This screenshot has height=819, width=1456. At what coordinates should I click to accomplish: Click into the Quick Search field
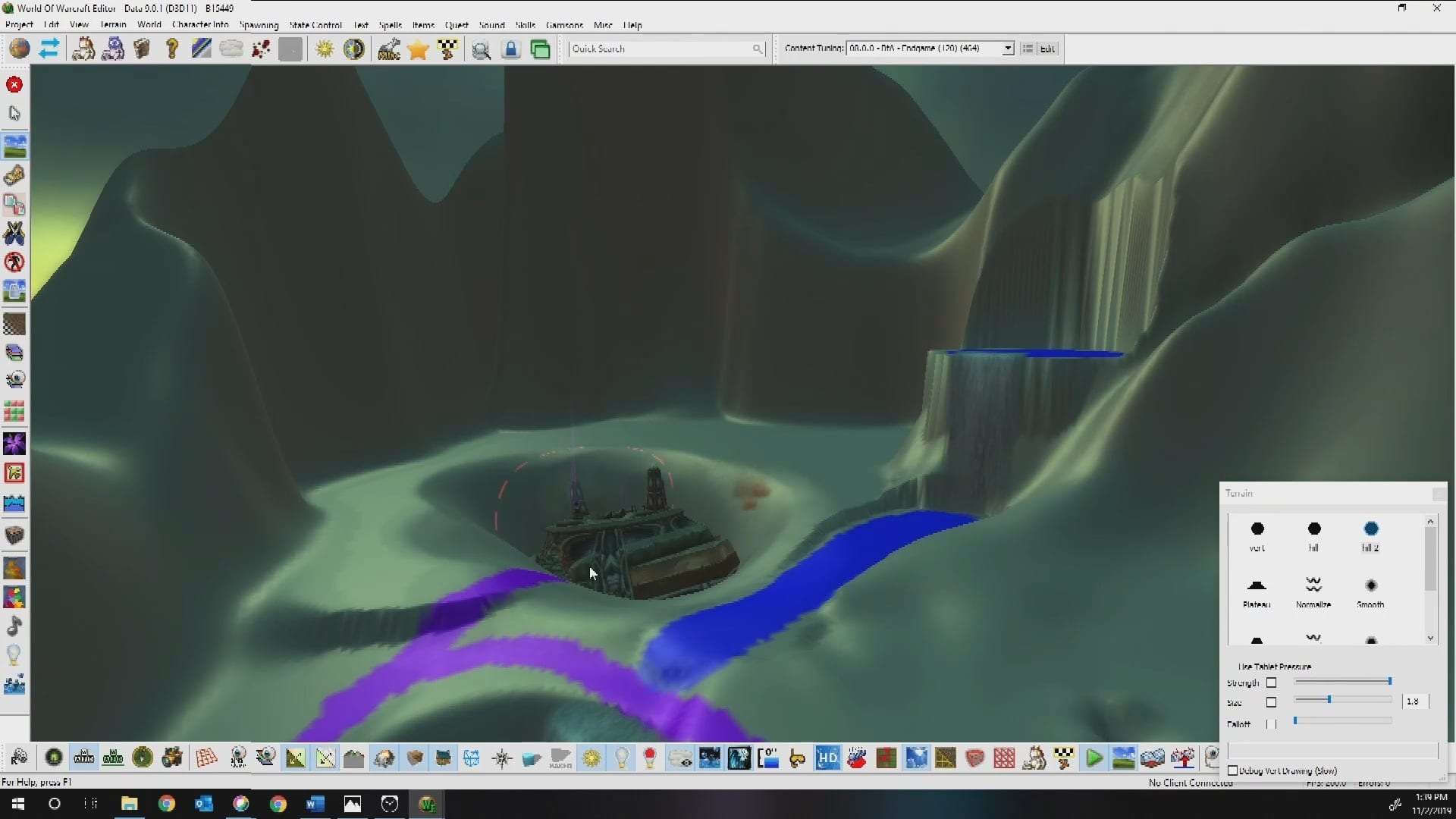click(x=660, y=49)
